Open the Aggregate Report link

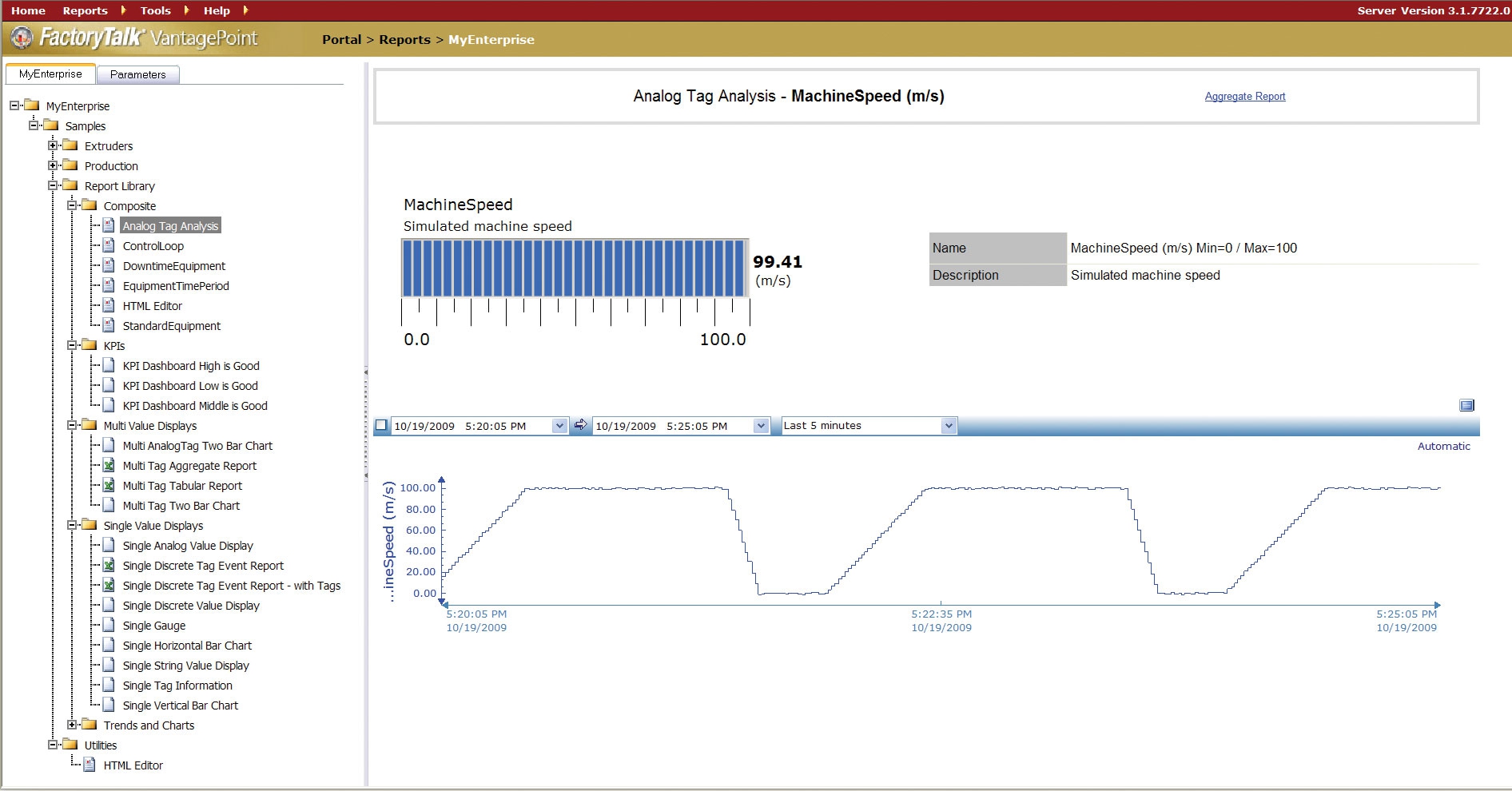(x=1245, y=97)
